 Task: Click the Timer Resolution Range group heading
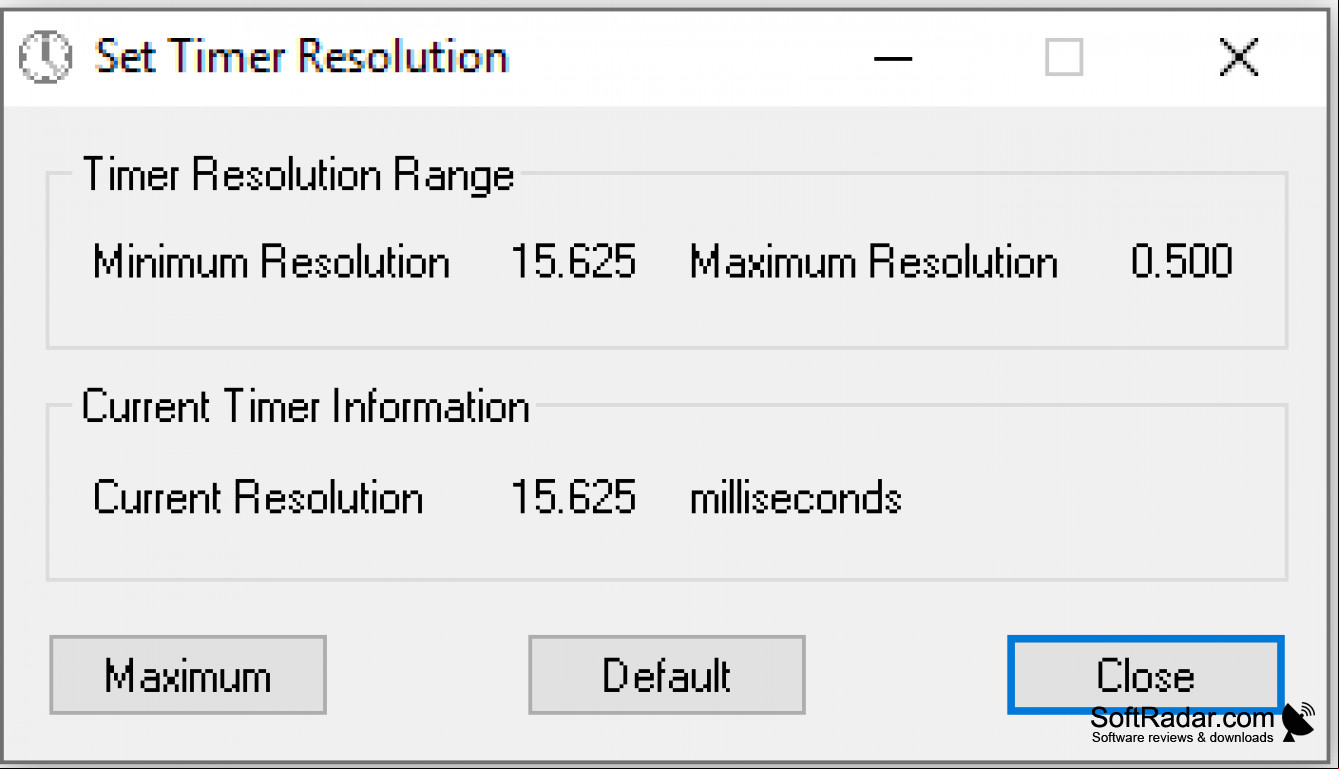click(x=298, y=175)
